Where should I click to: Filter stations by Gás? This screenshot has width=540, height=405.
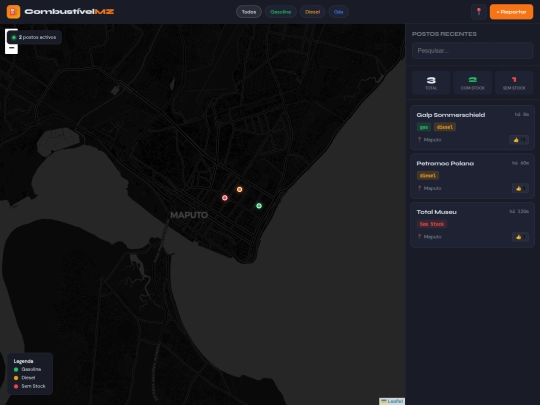pos(339,12)
